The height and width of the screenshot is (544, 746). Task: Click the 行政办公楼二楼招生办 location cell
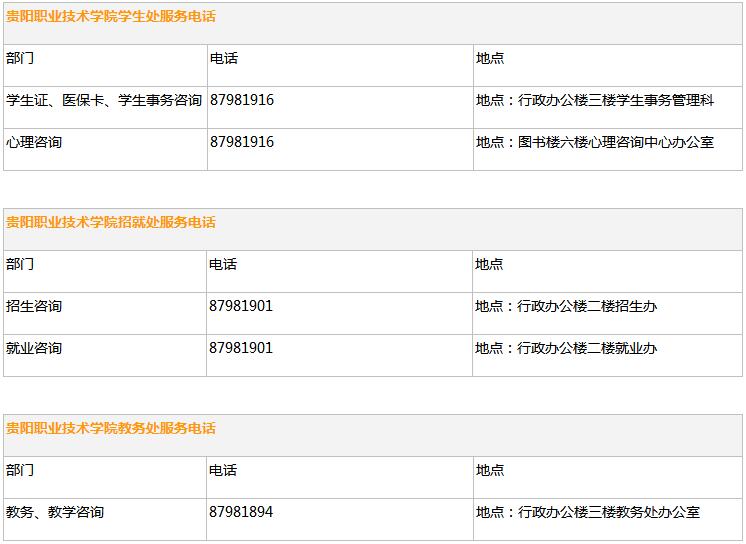tap(566, 307)
